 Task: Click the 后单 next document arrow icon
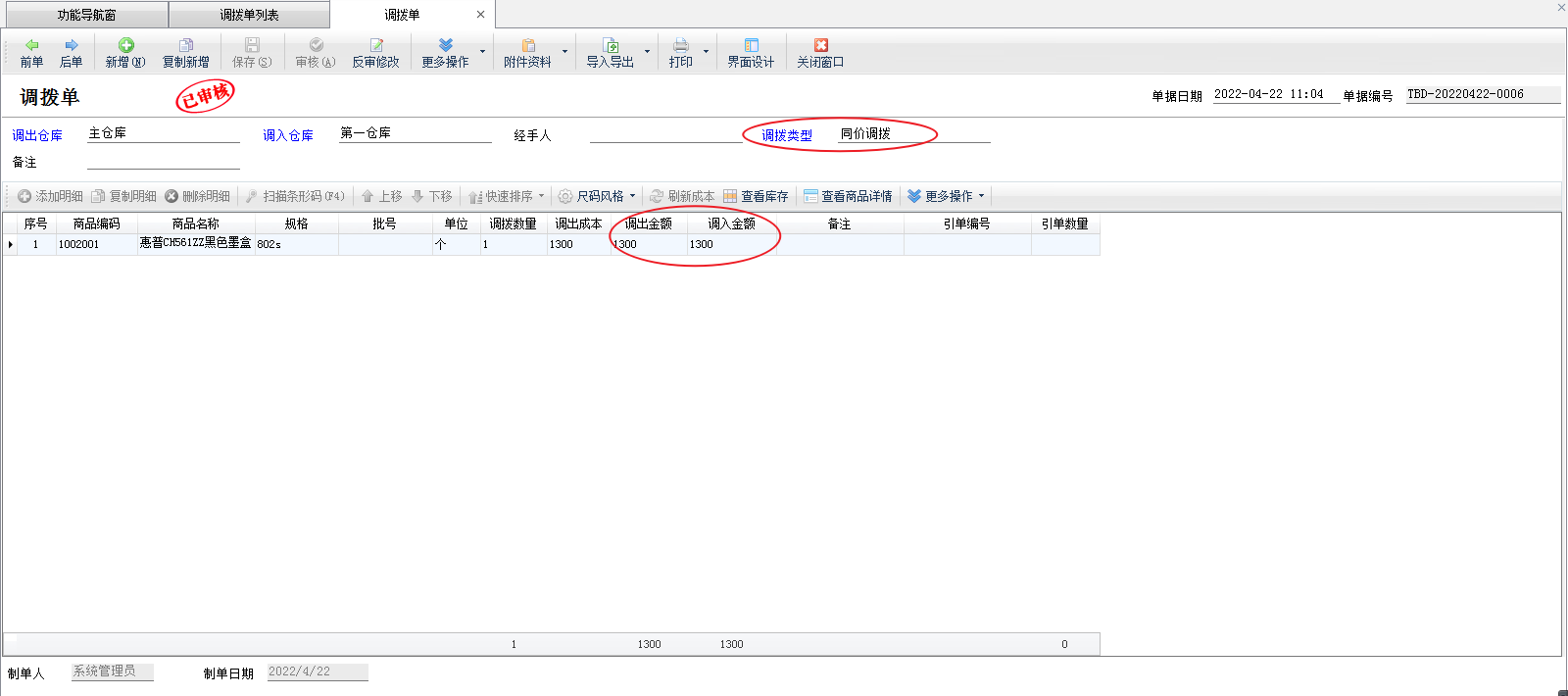[x=71, y=45]
